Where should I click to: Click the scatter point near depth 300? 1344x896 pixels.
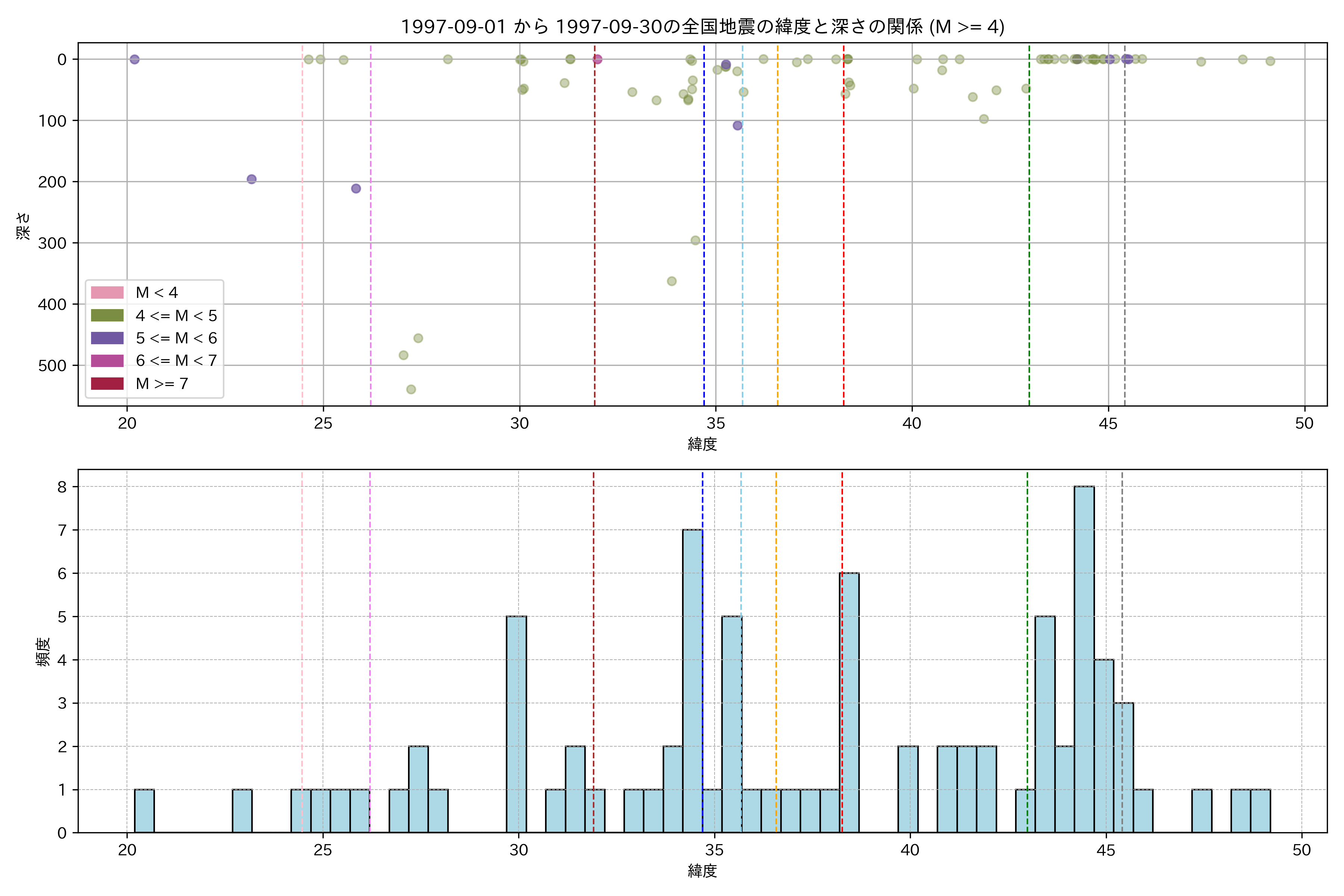(x=696, y=240)
